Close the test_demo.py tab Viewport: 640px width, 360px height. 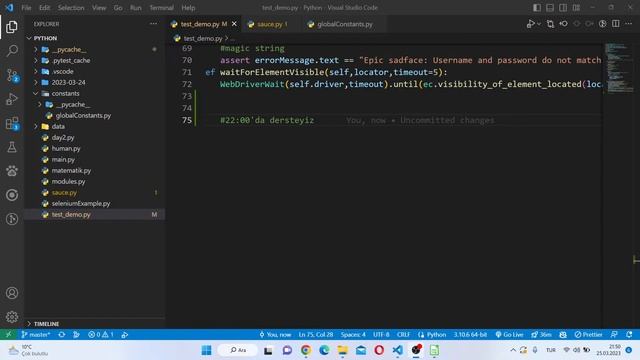[234, 24]
